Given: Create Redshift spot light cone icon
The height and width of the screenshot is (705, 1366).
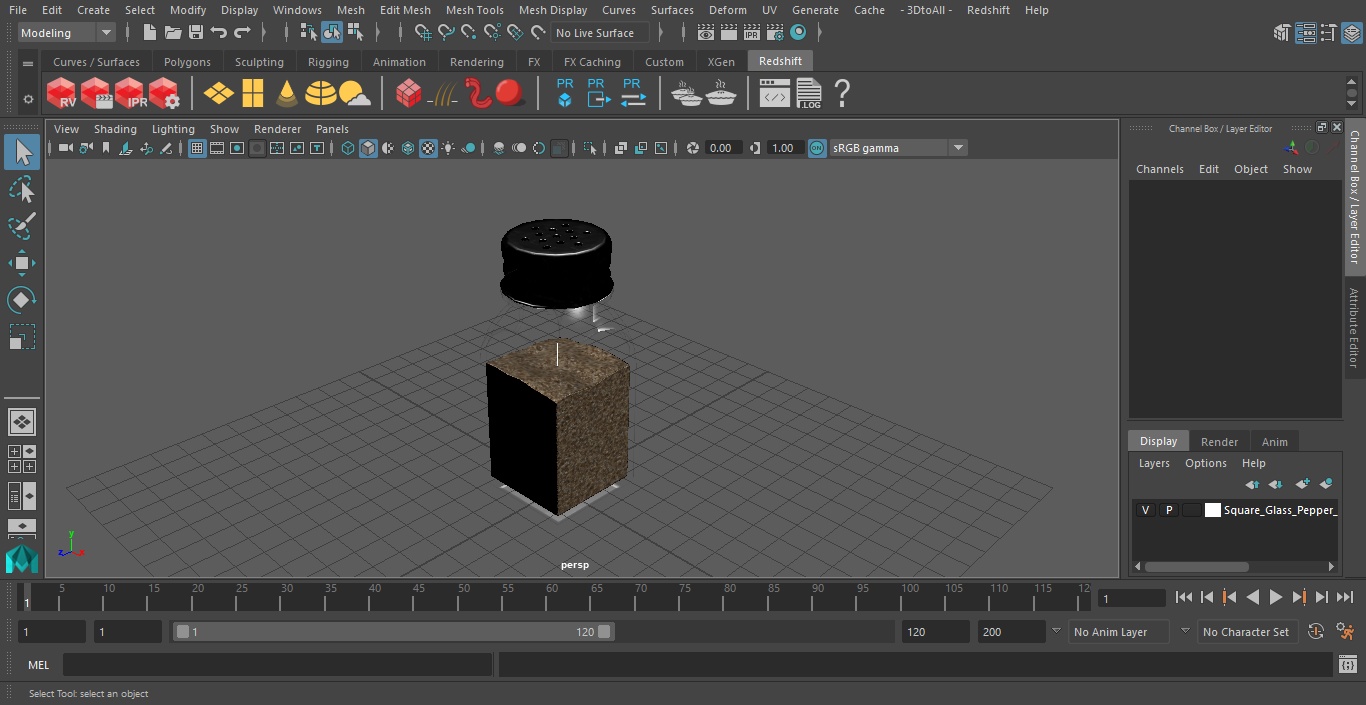Looking at the screenshot, I should click(287, 94).
